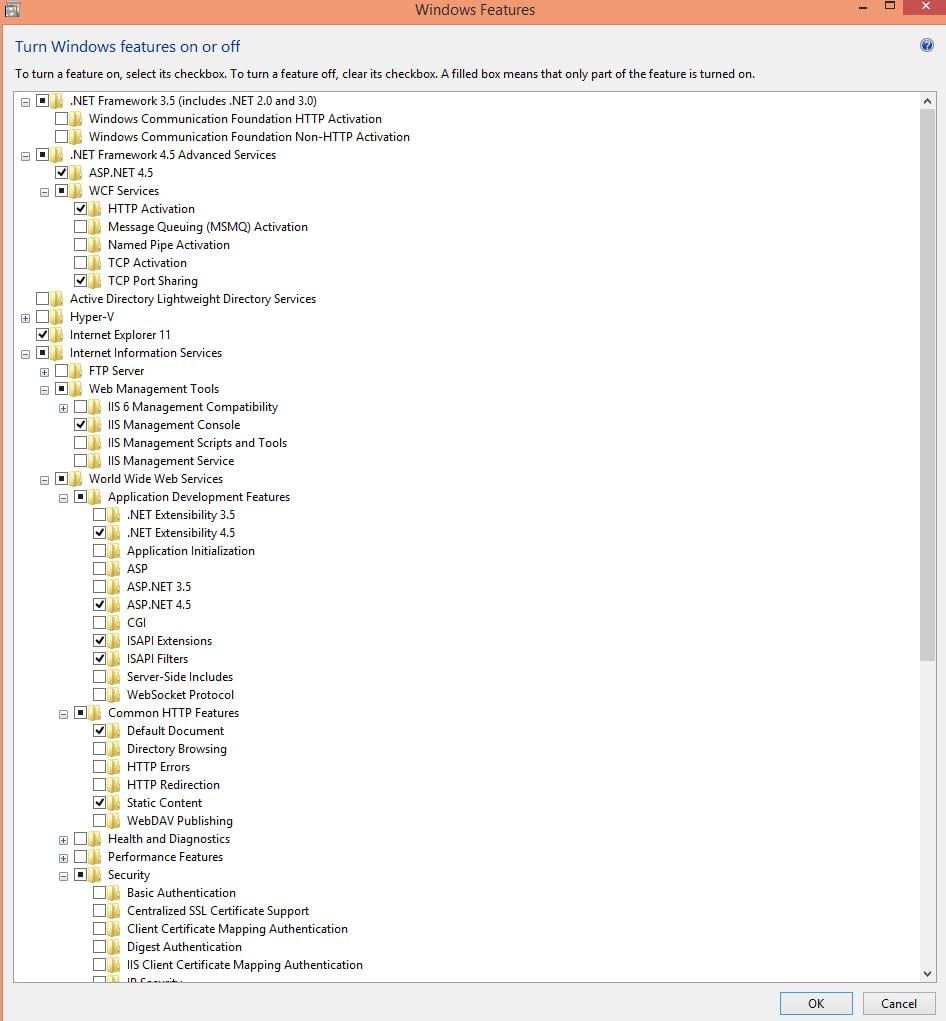The image size is (946, 1021).
Task: Expand the Hyper-V tree node
Action: click(25, 317)
